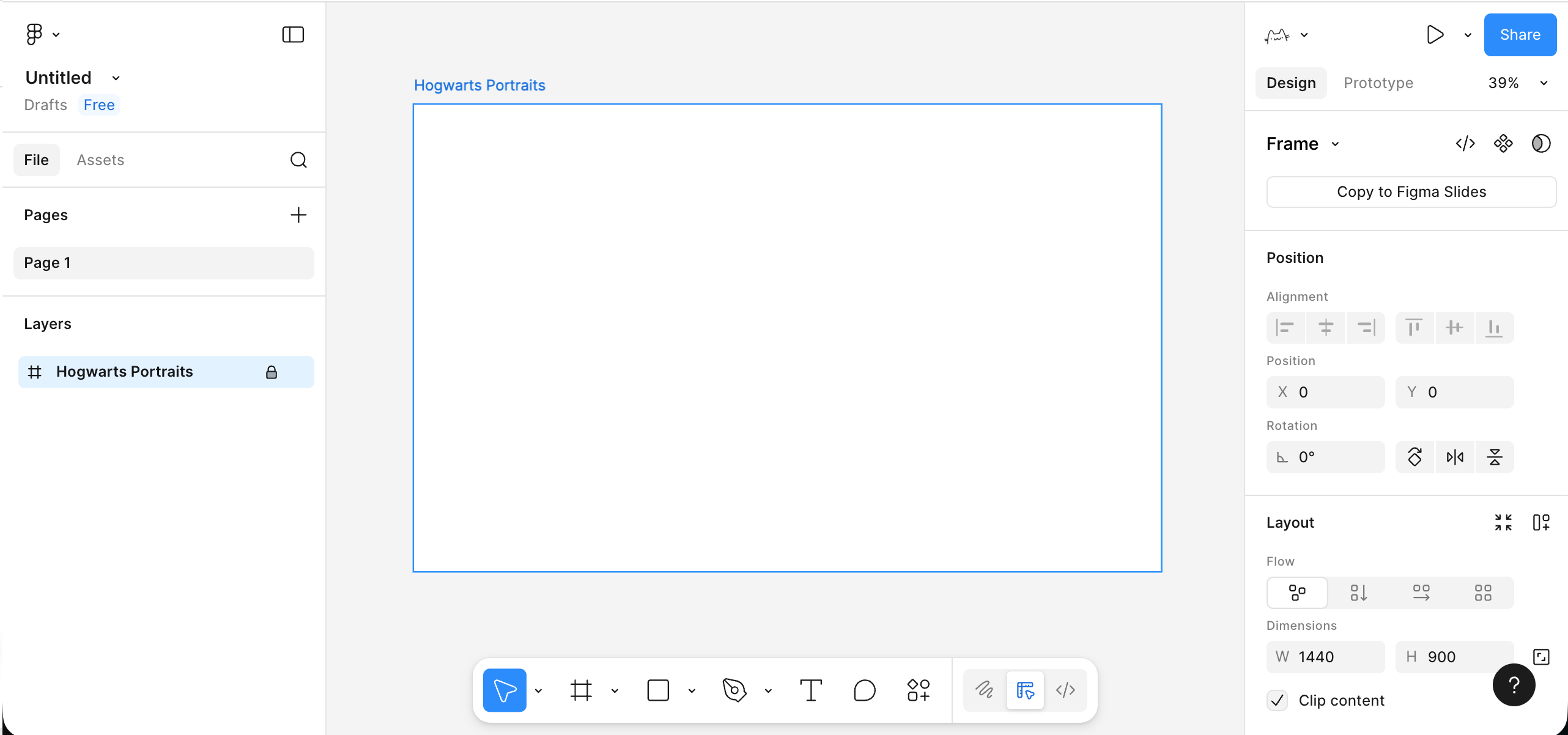The image size is (1568, 735).
Task: Open the Actions components tool
Action: coord(918,690)
